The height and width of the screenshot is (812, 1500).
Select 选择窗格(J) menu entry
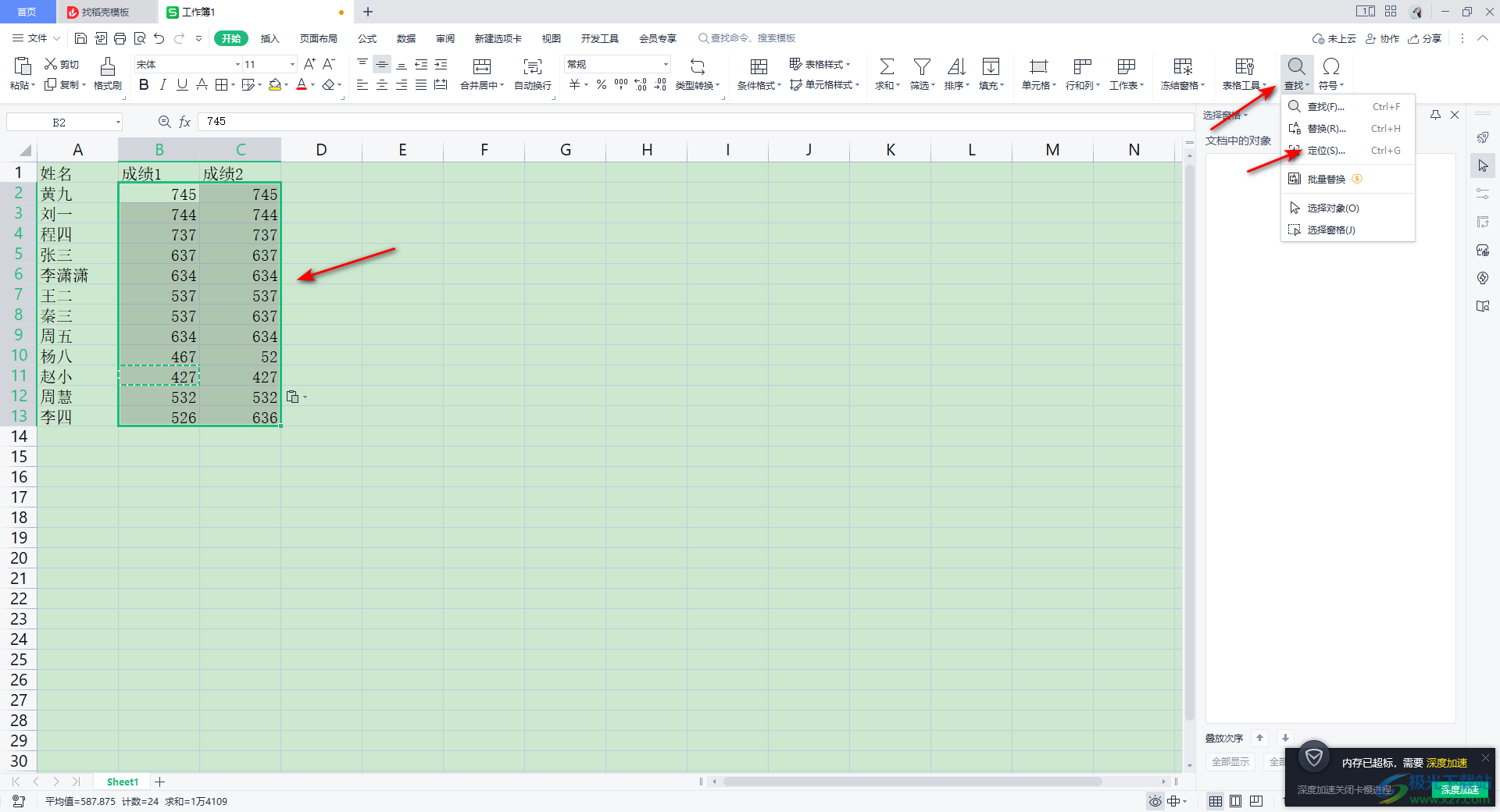tap(1348, 230)
